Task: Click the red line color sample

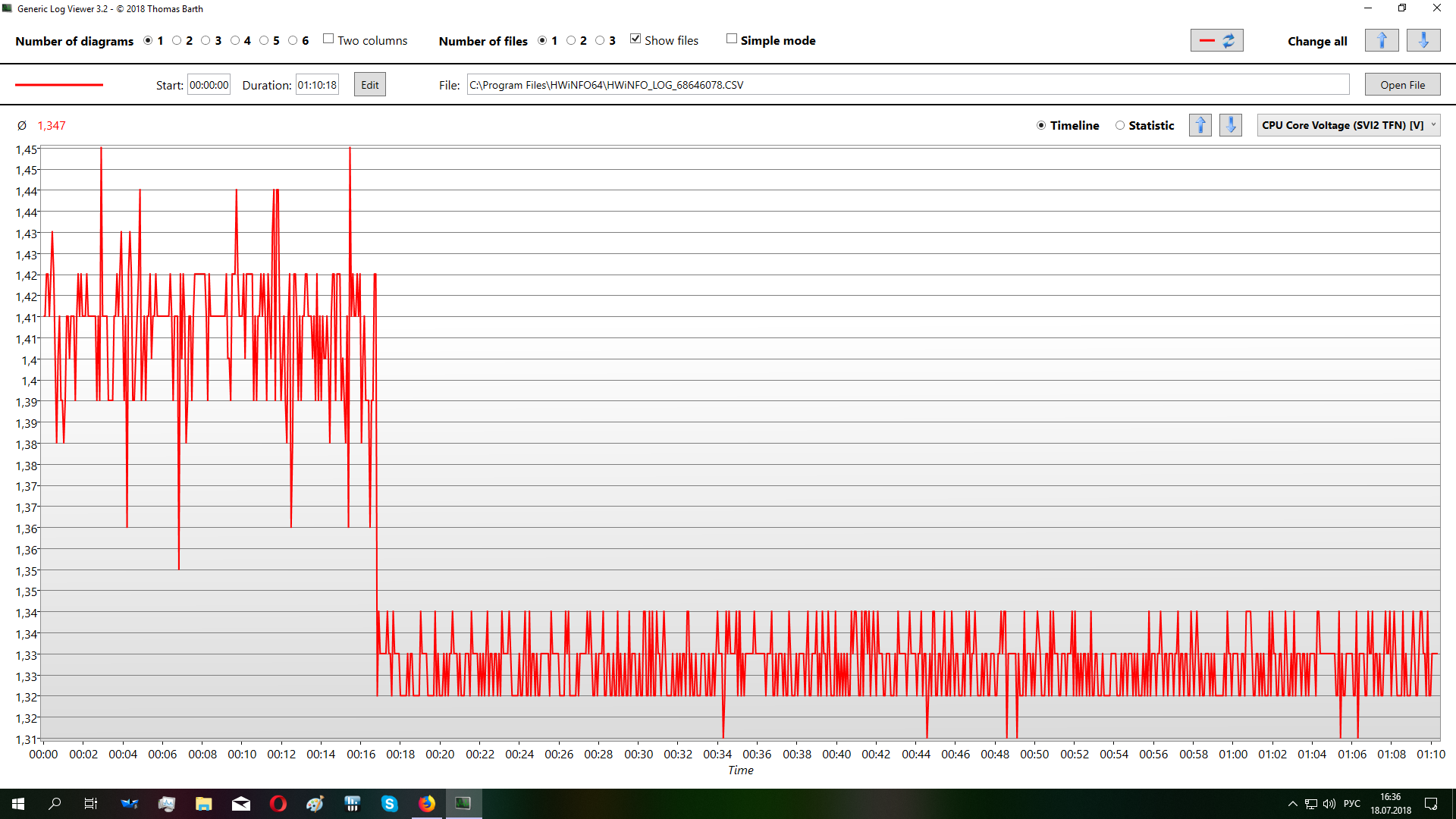Action: point(59,85)
